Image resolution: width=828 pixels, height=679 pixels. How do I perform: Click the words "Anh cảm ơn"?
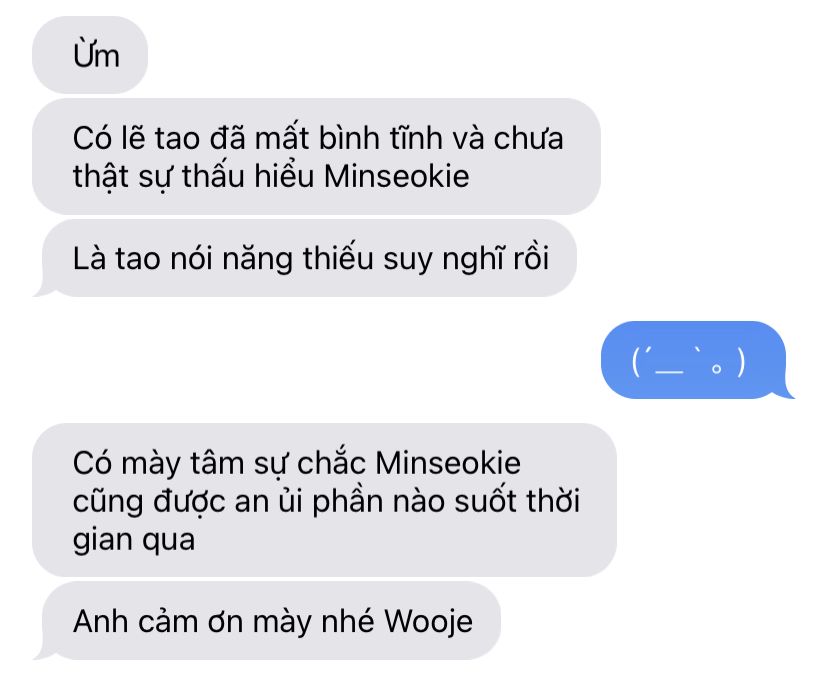point(159,621)
